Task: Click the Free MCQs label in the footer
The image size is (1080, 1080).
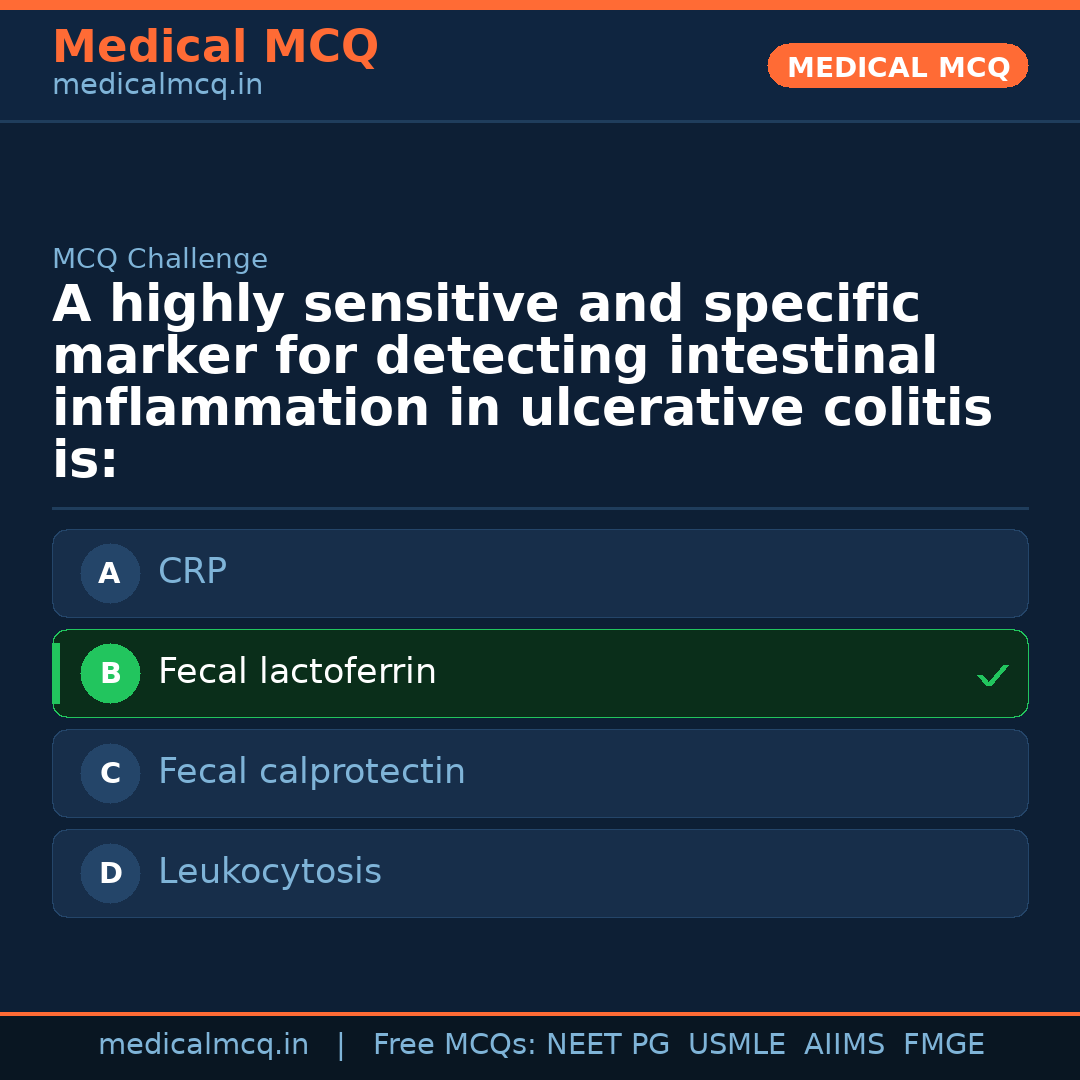Action: 454,1045
